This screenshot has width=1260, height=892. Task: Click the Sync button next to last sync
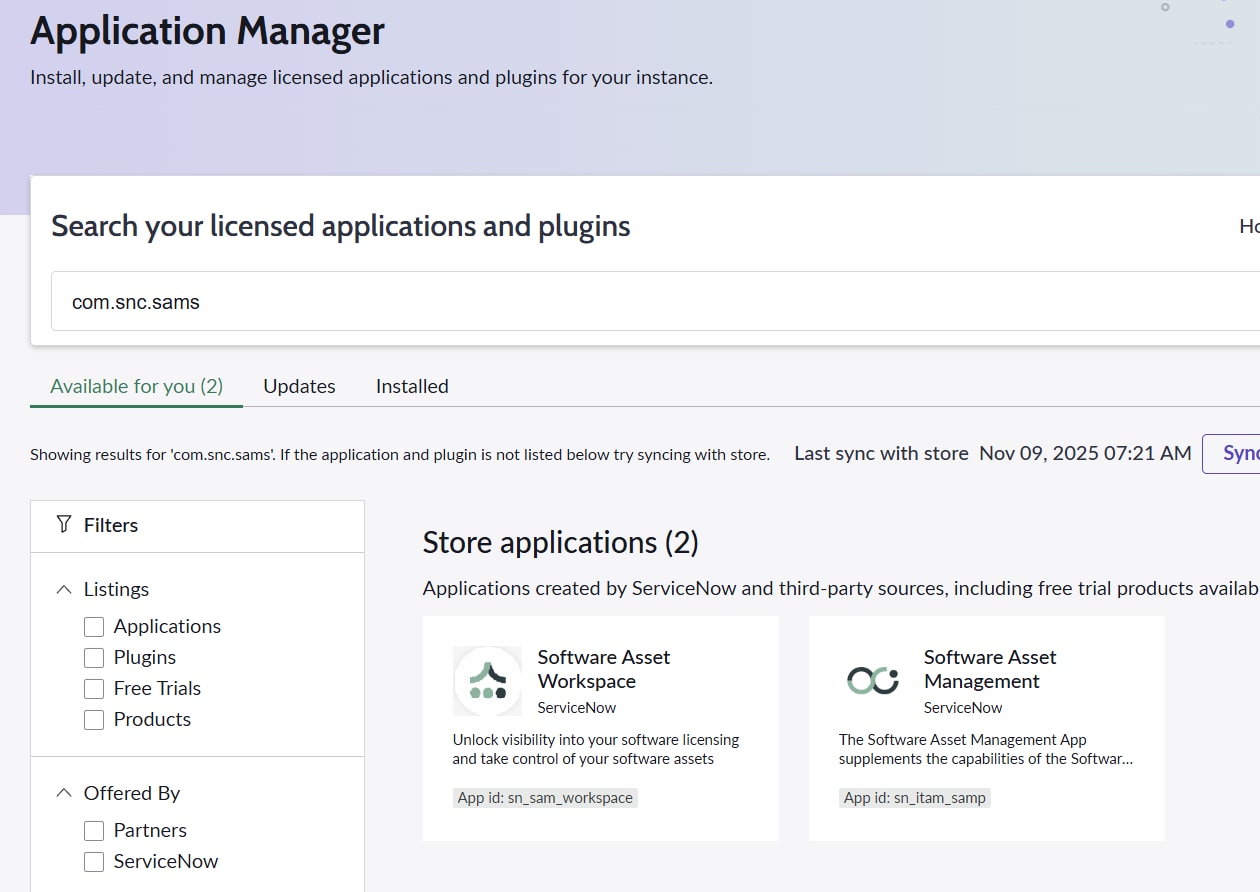tap(1232, 453)
